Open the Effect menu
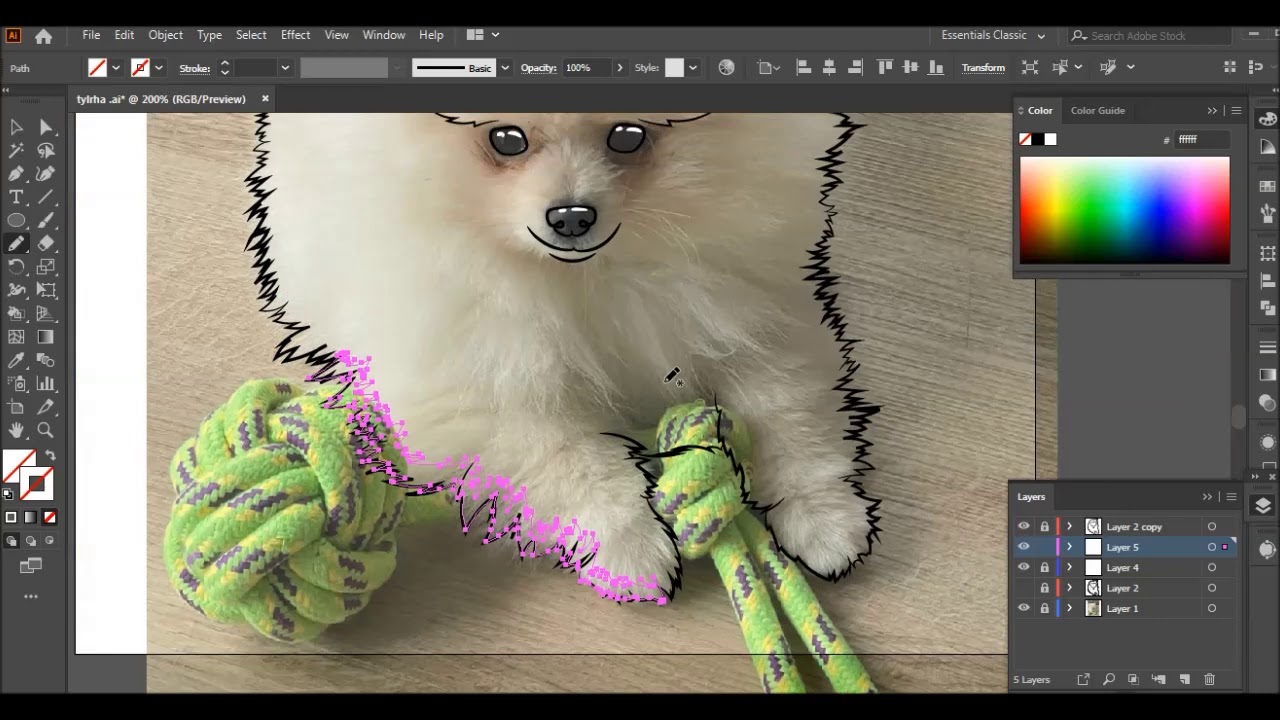Screen dimensions: 1280x720 295,35
